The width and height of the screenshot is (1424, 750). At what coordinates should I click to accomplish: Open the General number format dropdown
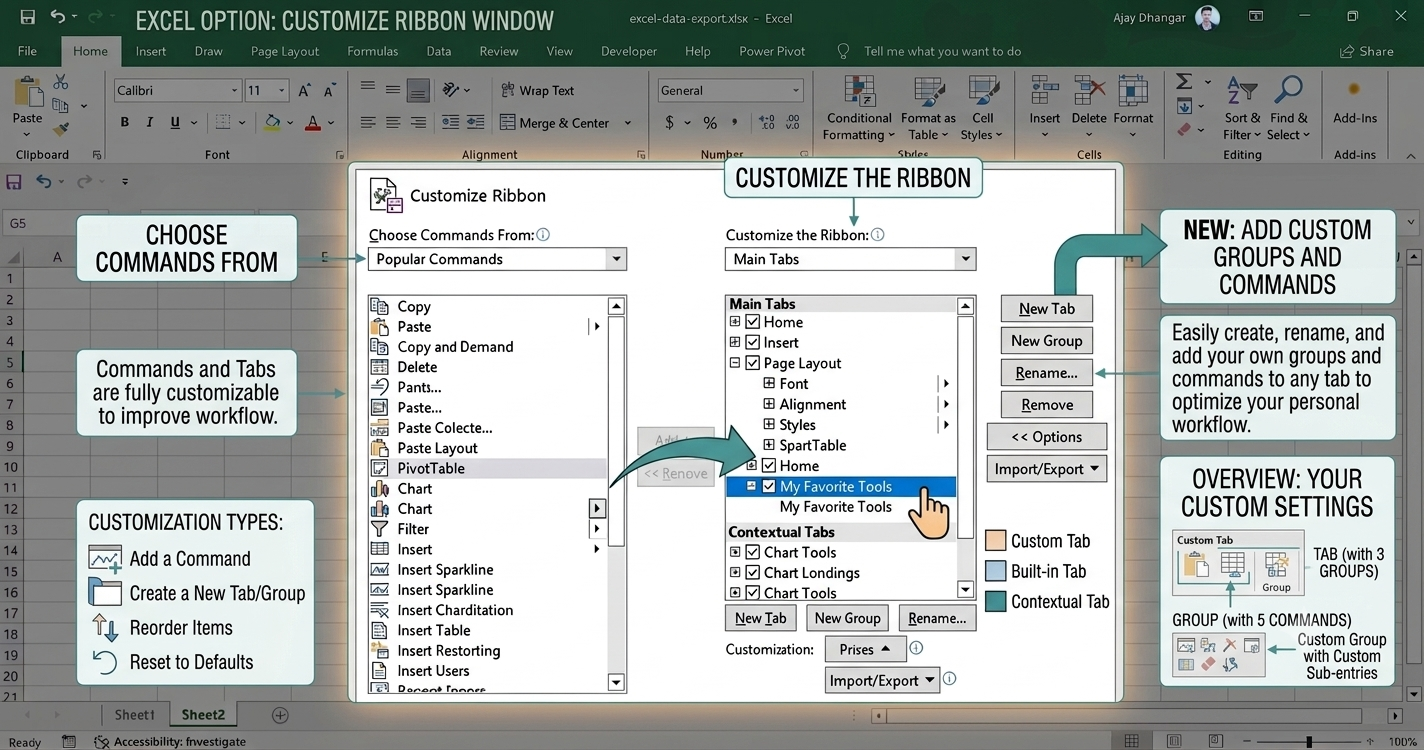pyautogui.click(x=795, y=91)
